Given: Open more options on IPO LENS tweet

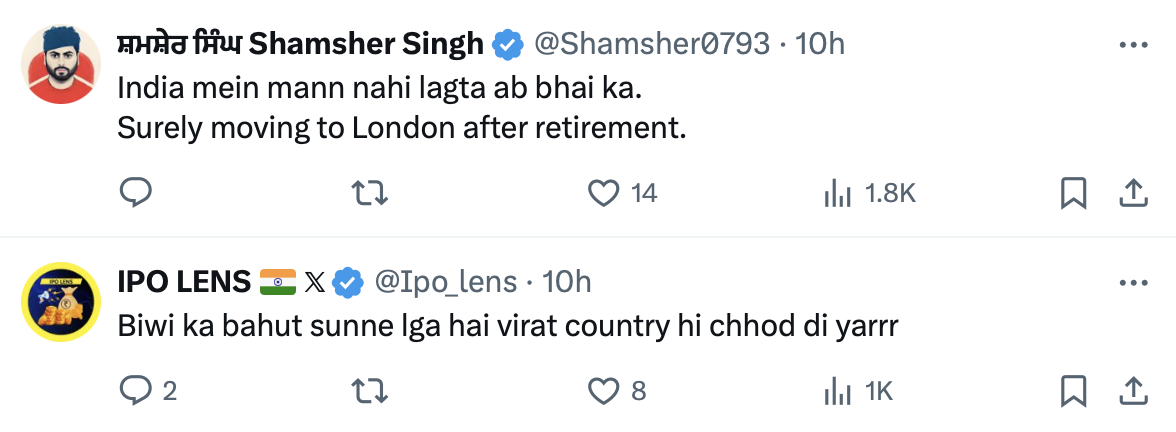Looking at the screenshot, I should click(1132, 284).
